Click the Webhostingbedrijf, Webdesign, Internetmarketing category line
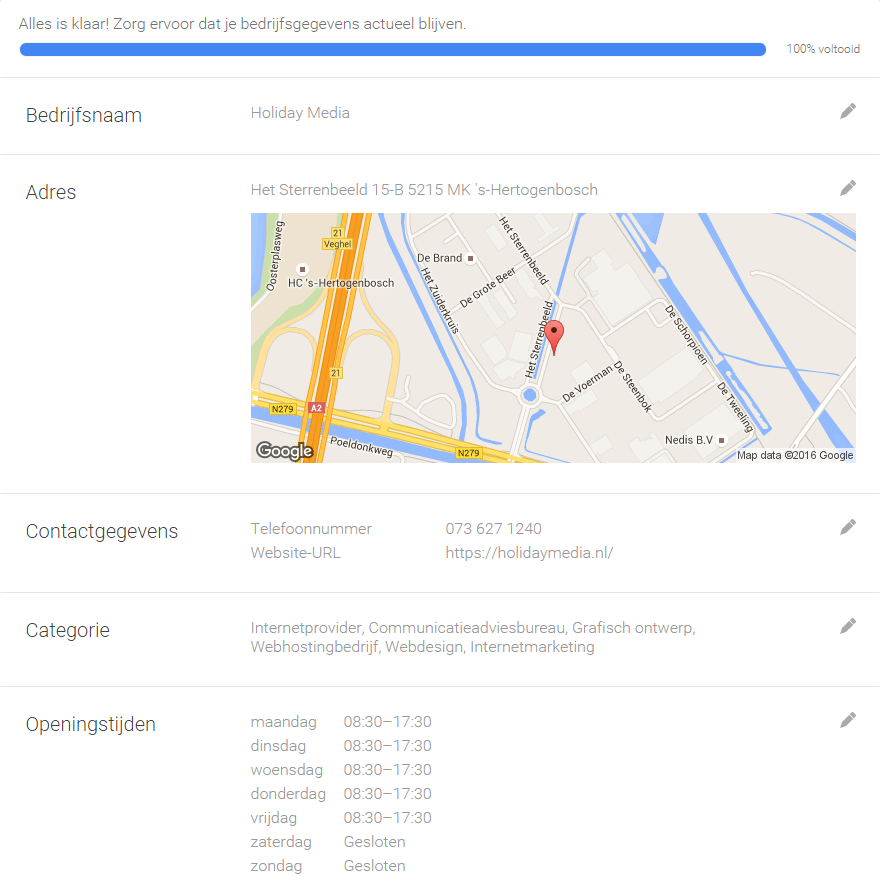The image size is (880, 890). (422, 646)
